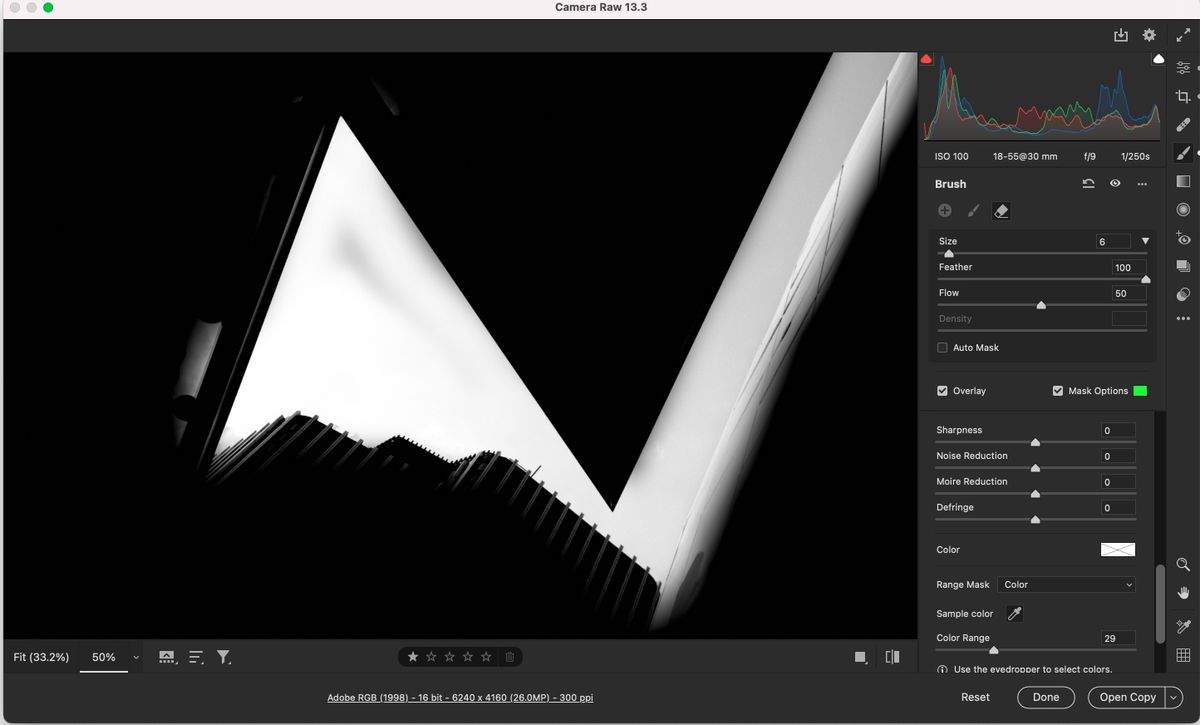Select the Crop tool
The width and height of the screenshot is (1200, 725).
[x=1182, y=96]
